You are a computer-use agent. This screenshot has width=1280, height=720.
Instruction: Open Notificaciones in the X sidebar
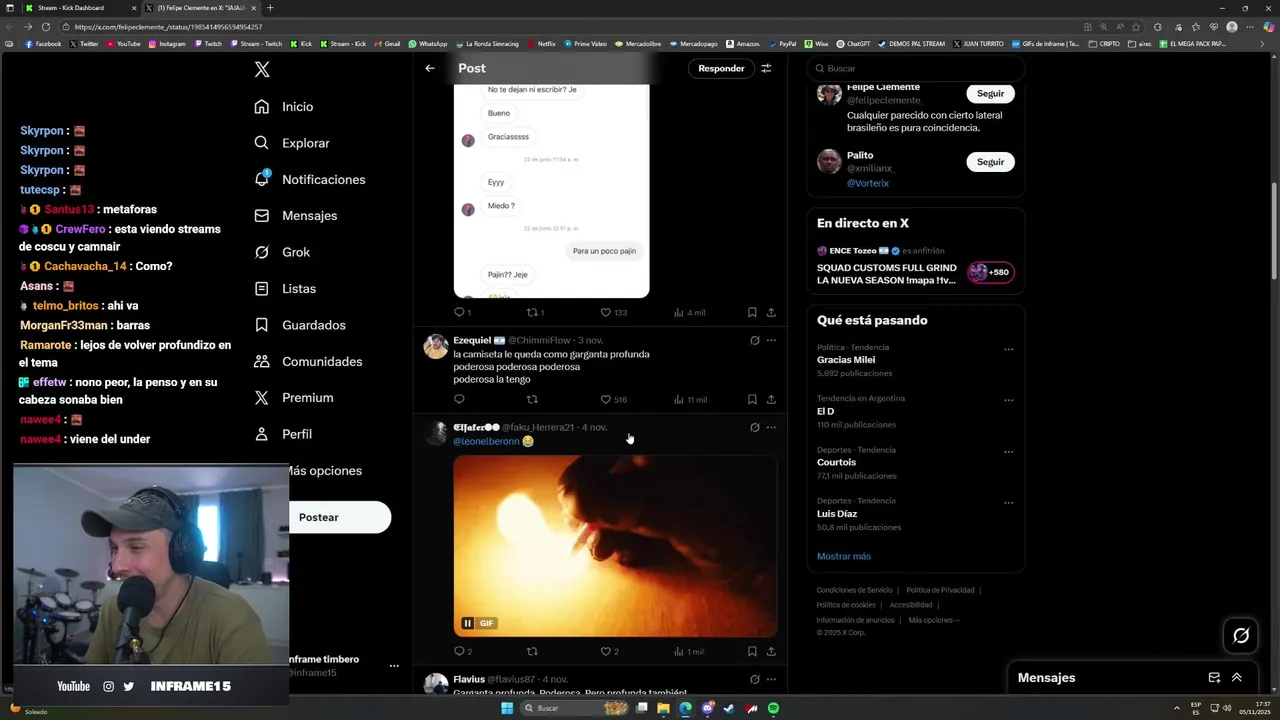click(310, 179)
